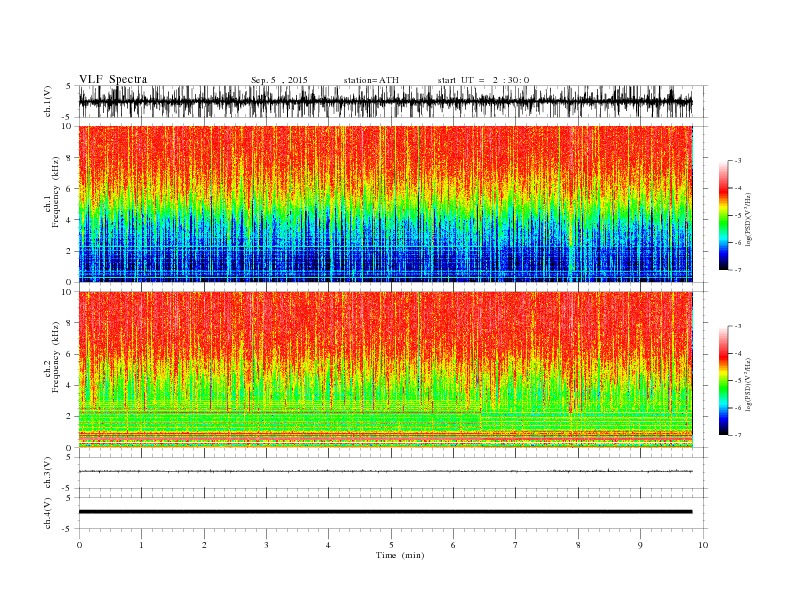Click time axis tick label "0" at bottom
The height and width of the screenshot is (612, 792).
click(79, 545)
